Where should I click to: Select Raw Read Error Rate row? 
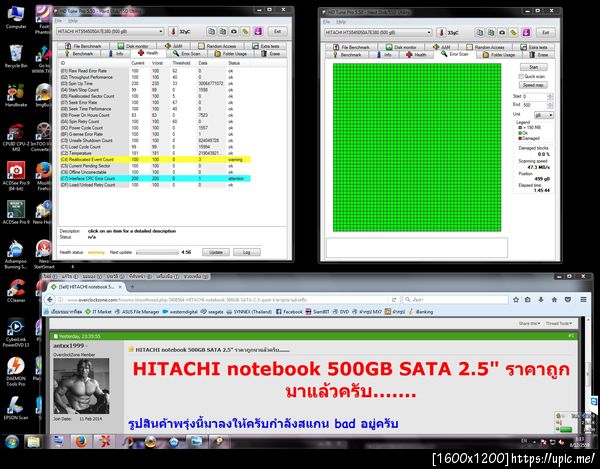point(155,71)
